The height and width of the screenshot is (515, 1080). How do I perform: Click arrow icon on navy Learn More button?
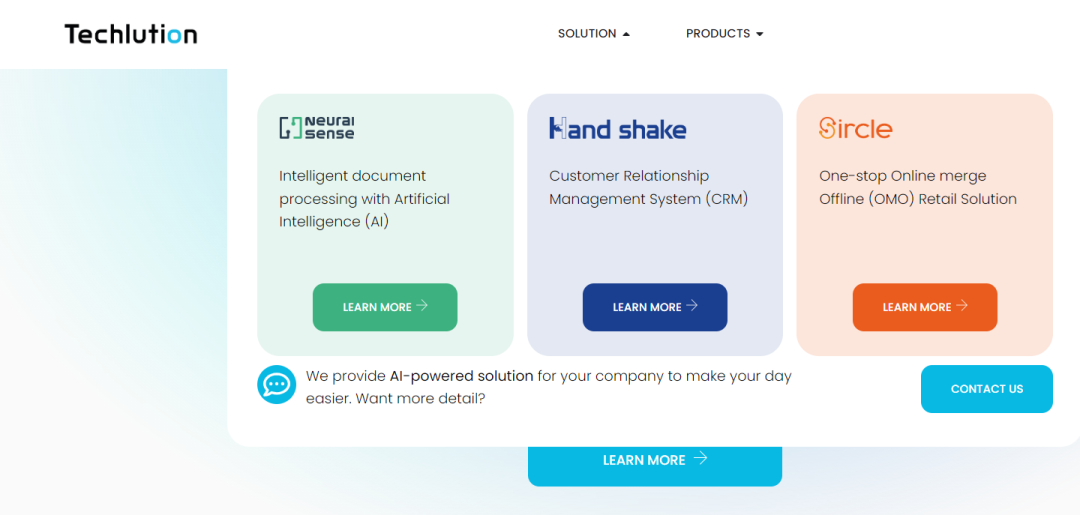tap(692, 306)
